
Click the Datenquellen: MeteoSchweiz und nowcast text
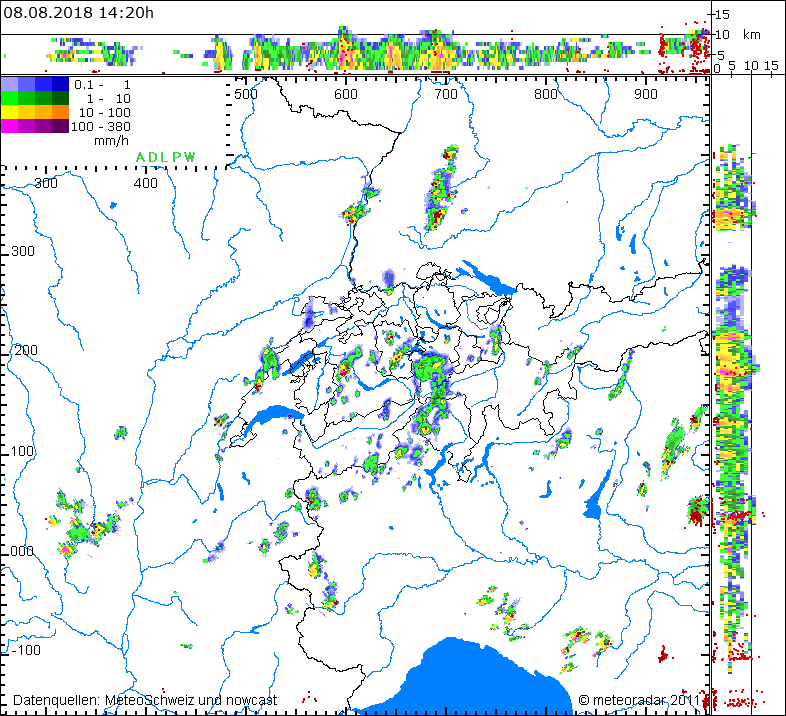click(x=145, y=700)
